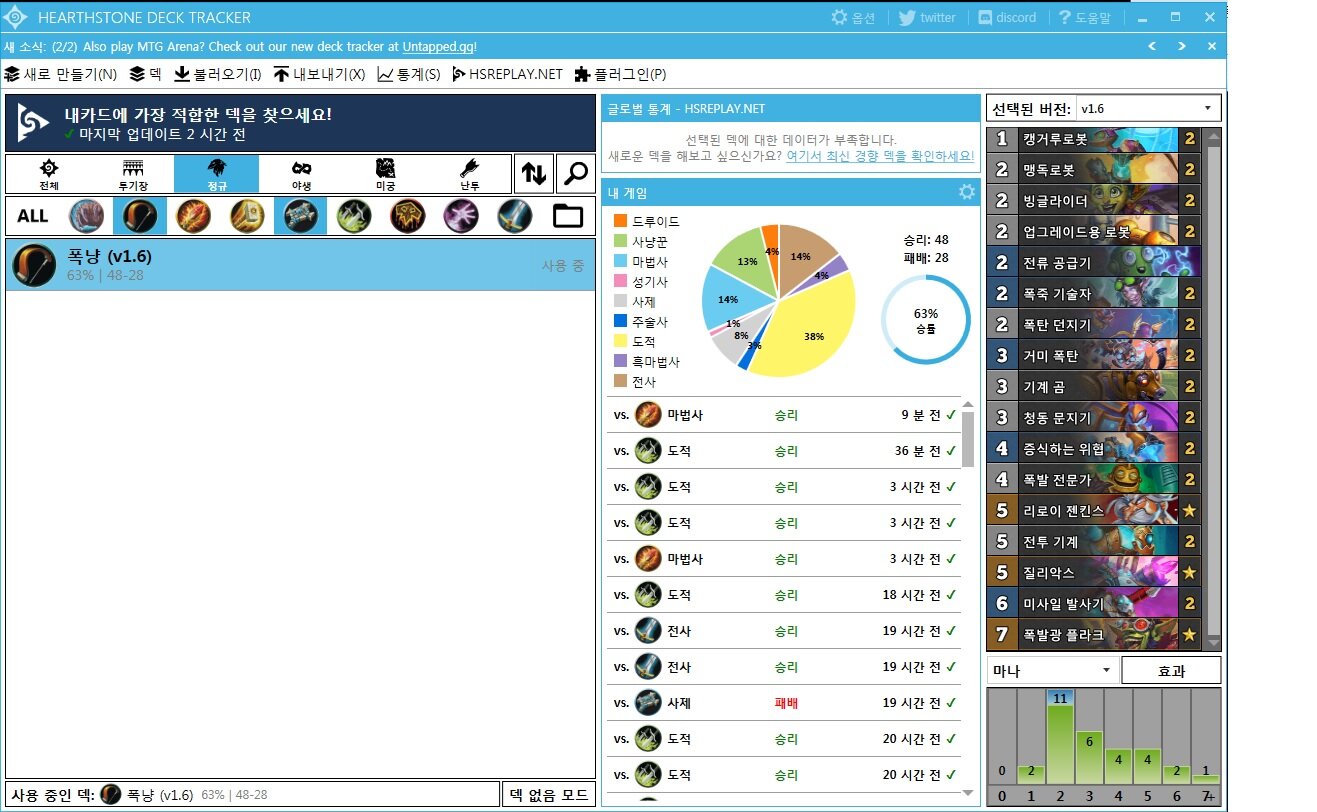Click the star on 질리악스 card
This screenshot has height=812, width=1317.
[1190, 573]
